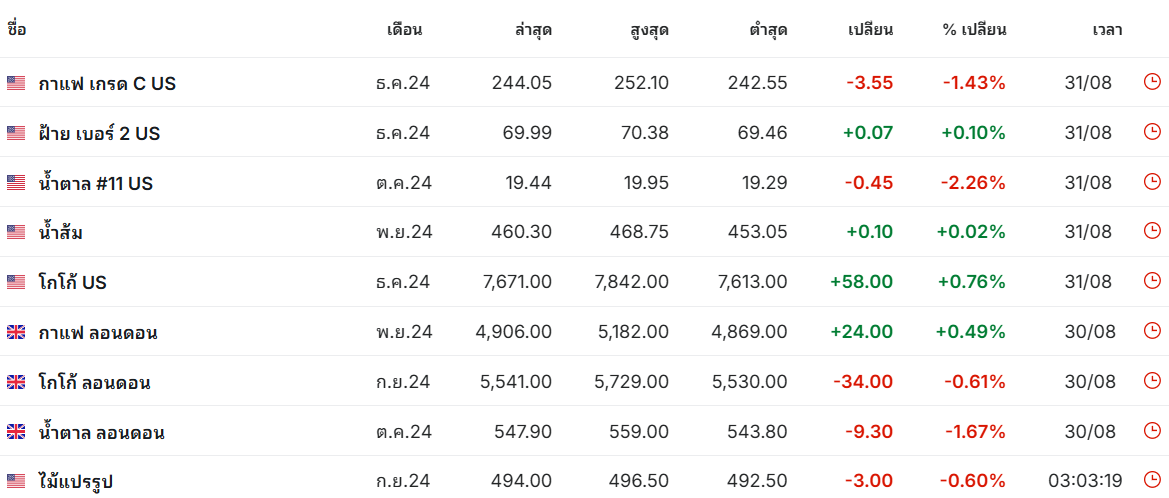Screen dimensions: 1169x498
Task: Click the clock icon in the น้ำส้ม row
Action: click(x=1152, y=232)
